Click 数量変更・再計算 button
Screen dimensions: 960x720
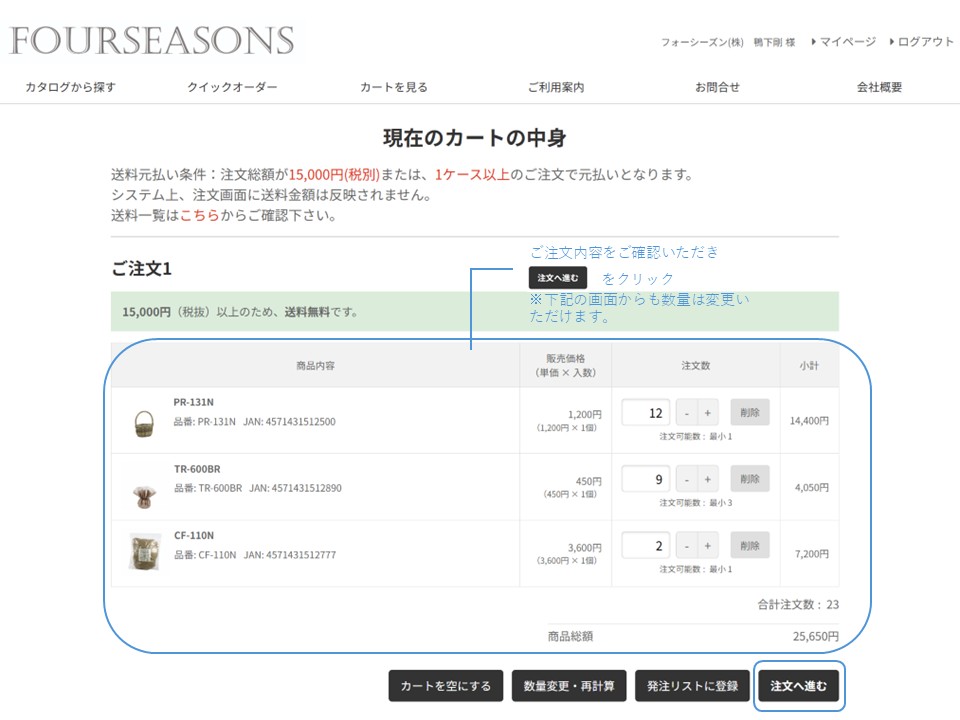[x=569, y=686]
